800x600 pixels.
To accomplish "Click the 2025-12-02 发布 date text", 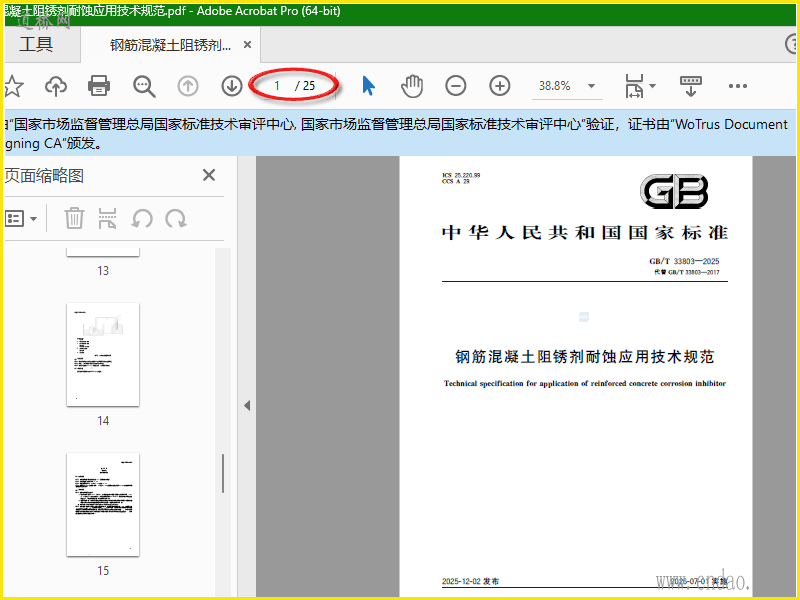I will (x=470, y=581).
